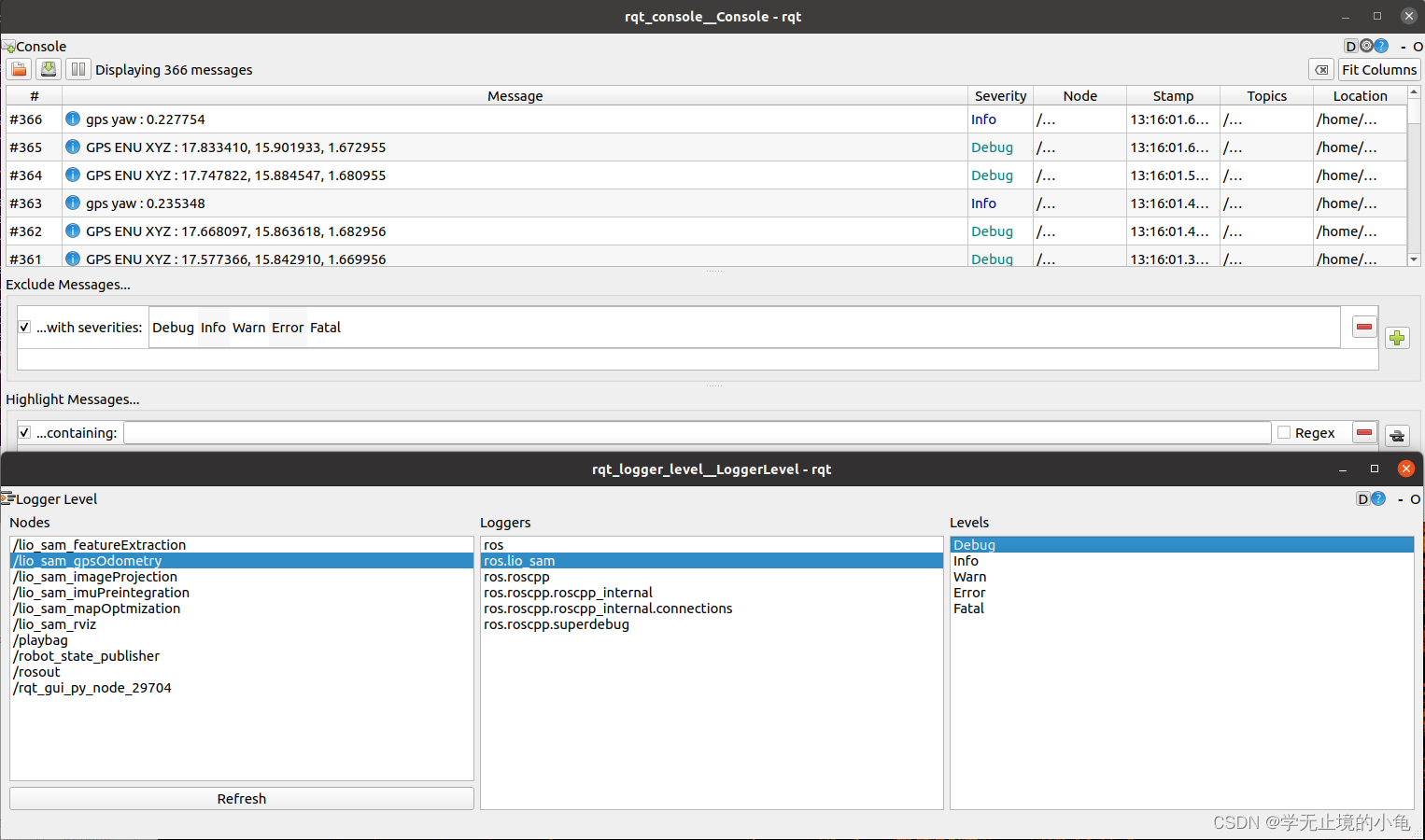Image resolution: width=1425 pixels, height=840 pixels.
Task: Select node /lio_sam_mapOptmization
Action: (242, 609)
